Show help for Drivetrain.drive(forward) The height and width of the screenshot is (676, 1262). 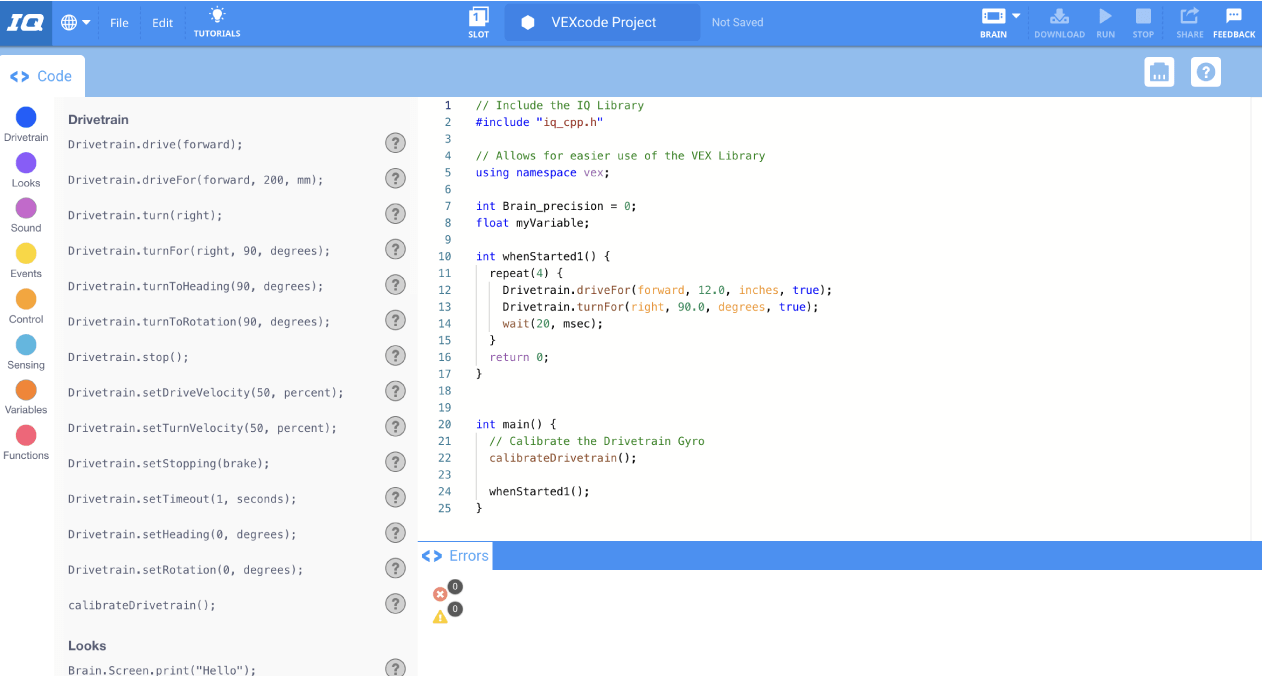click(396, 143)
